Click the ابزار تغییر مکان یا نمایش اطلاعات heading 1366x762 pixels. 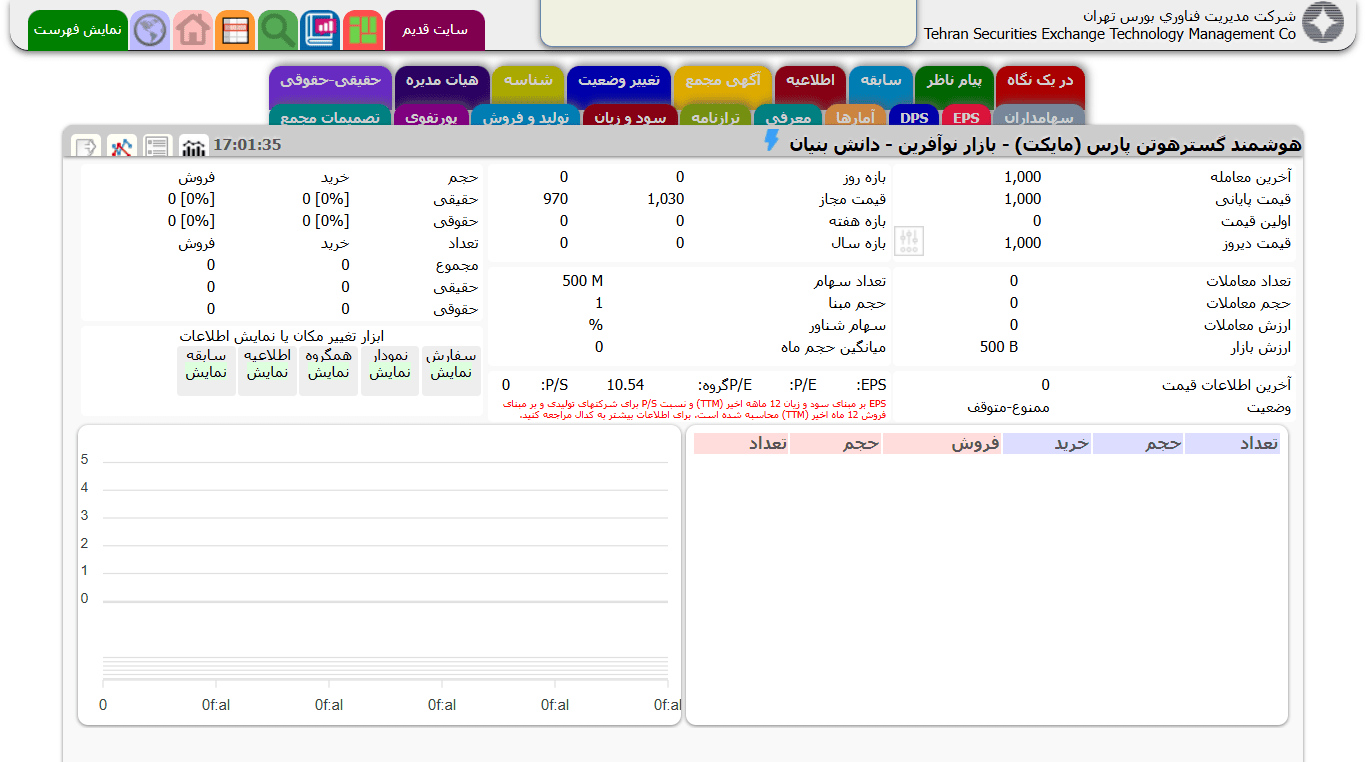click(x=282, y=336)
